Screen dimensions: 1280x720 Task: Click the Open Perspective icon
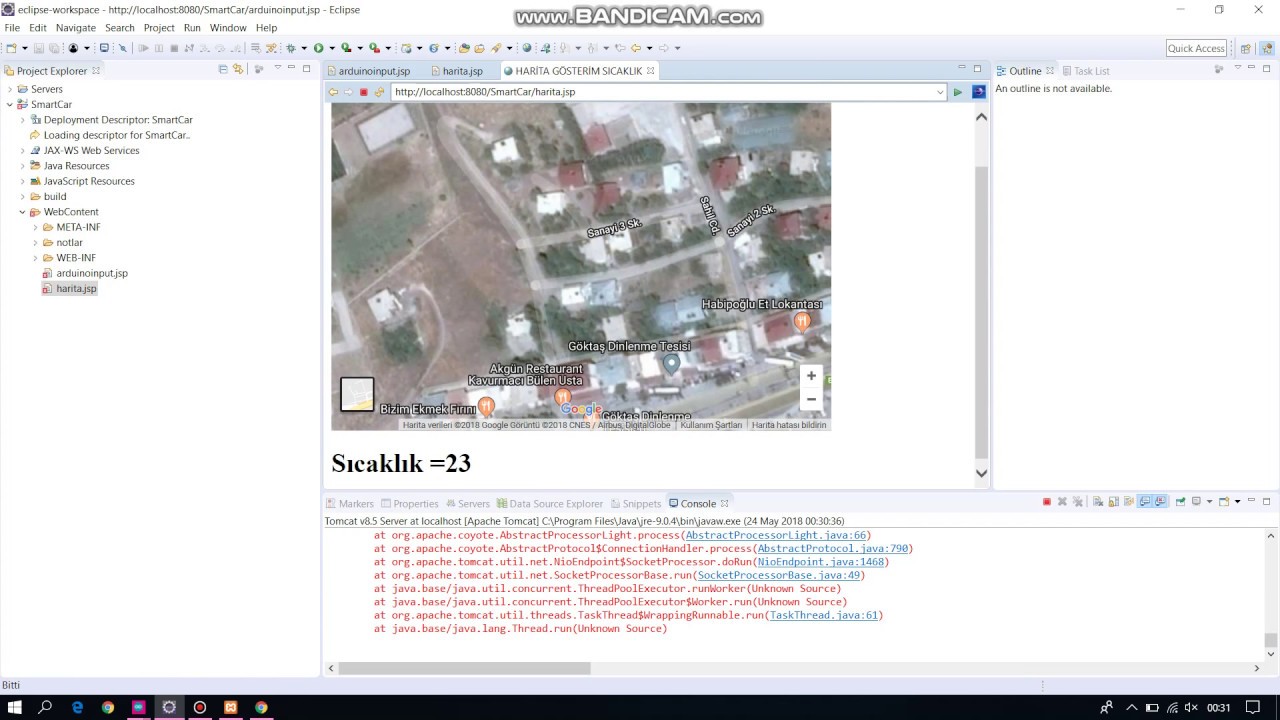pos(1245,48)
